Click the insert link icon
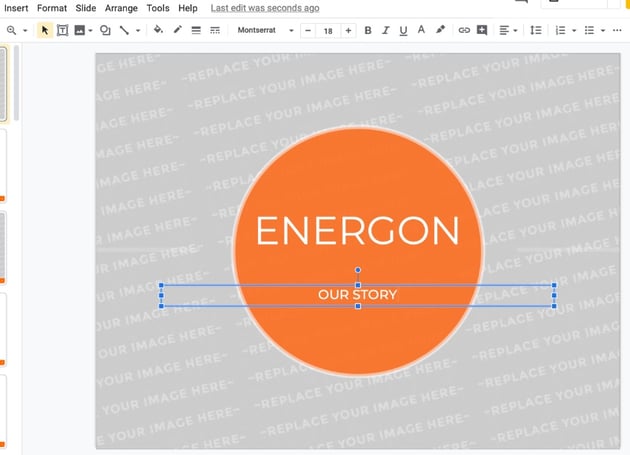 point(464,31)
